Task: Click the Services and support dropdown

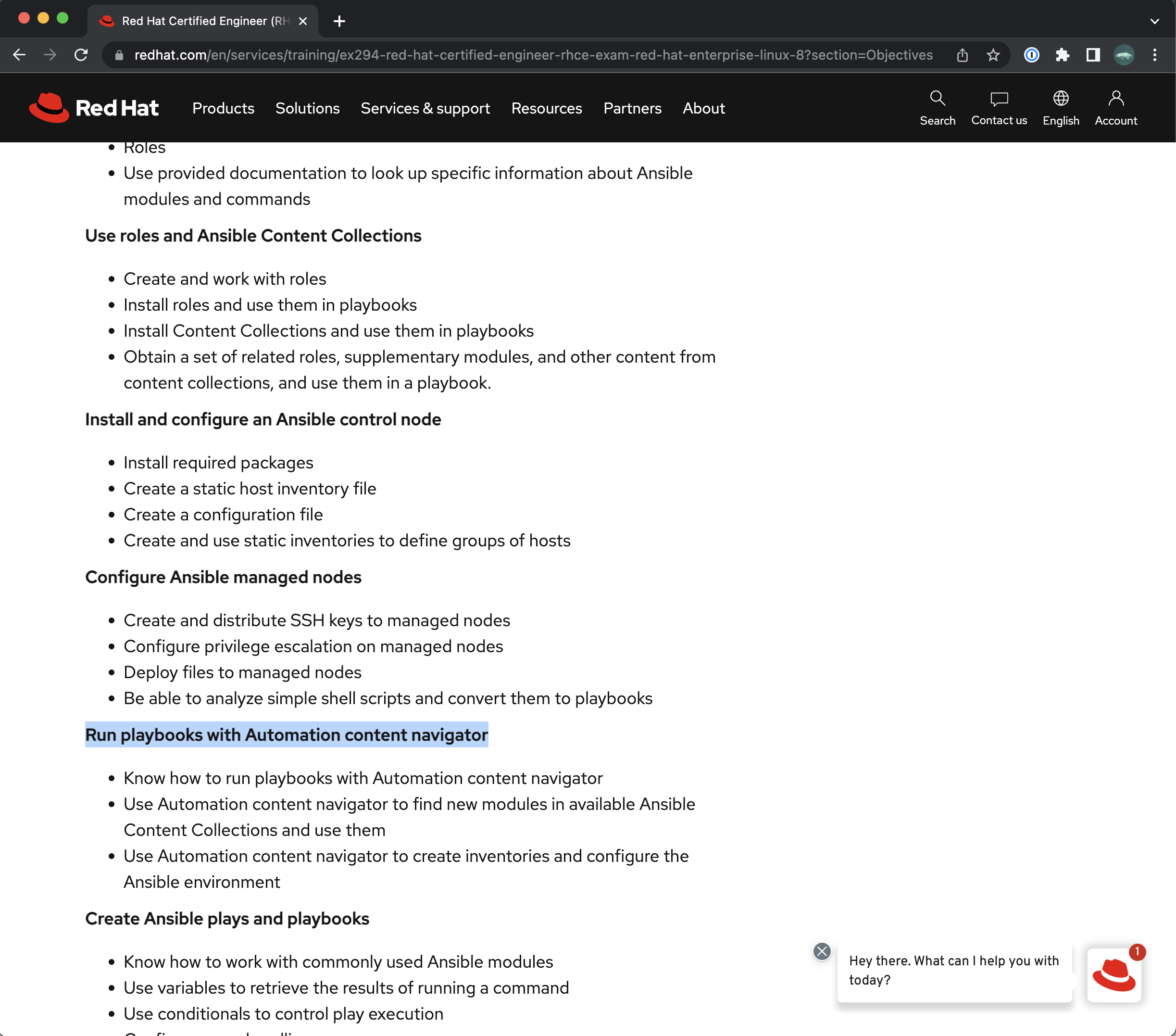Action: (425, 108)
